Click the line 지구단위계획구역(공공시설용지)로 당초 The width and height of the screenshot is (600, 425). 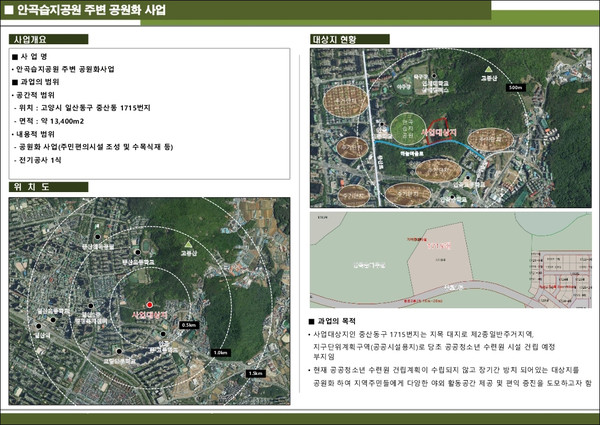coord(434,347)
